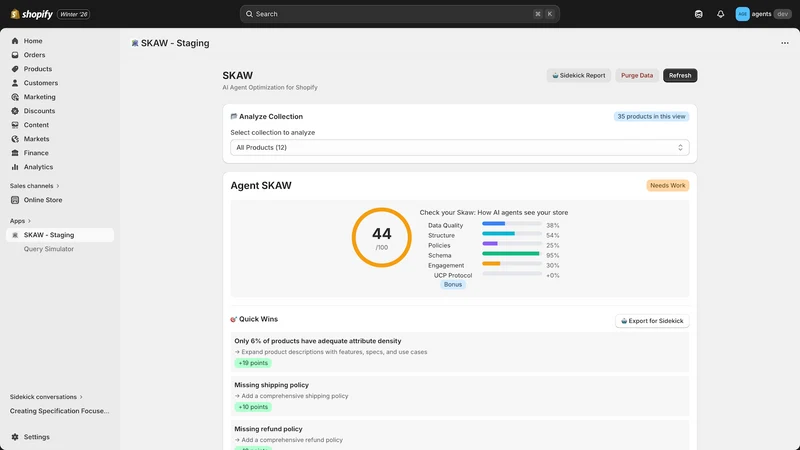Viewport: 800px width, 450px height.
Task: Click the Orders inbox icon
Action: [x=15, y=55]
